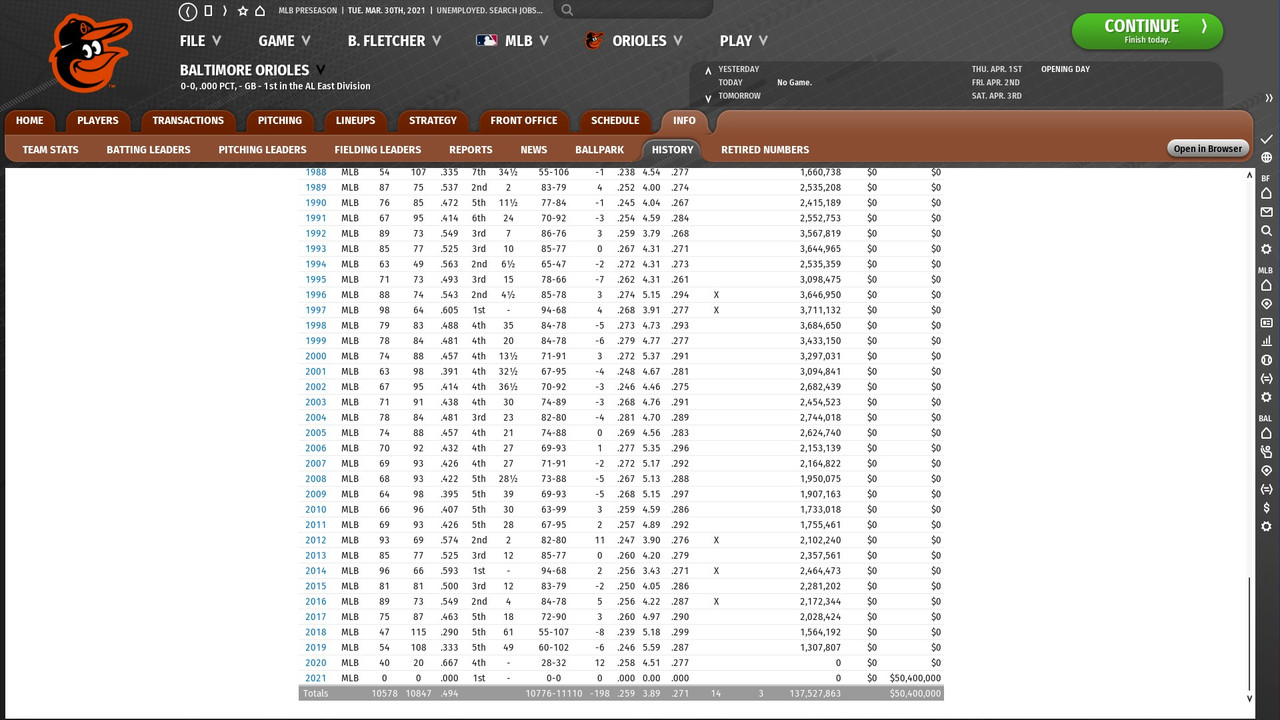Click the rectangle icon beside the back arrow
Image resolution: width=1280 pixels, height=720 pixels.
click(208, 11)
